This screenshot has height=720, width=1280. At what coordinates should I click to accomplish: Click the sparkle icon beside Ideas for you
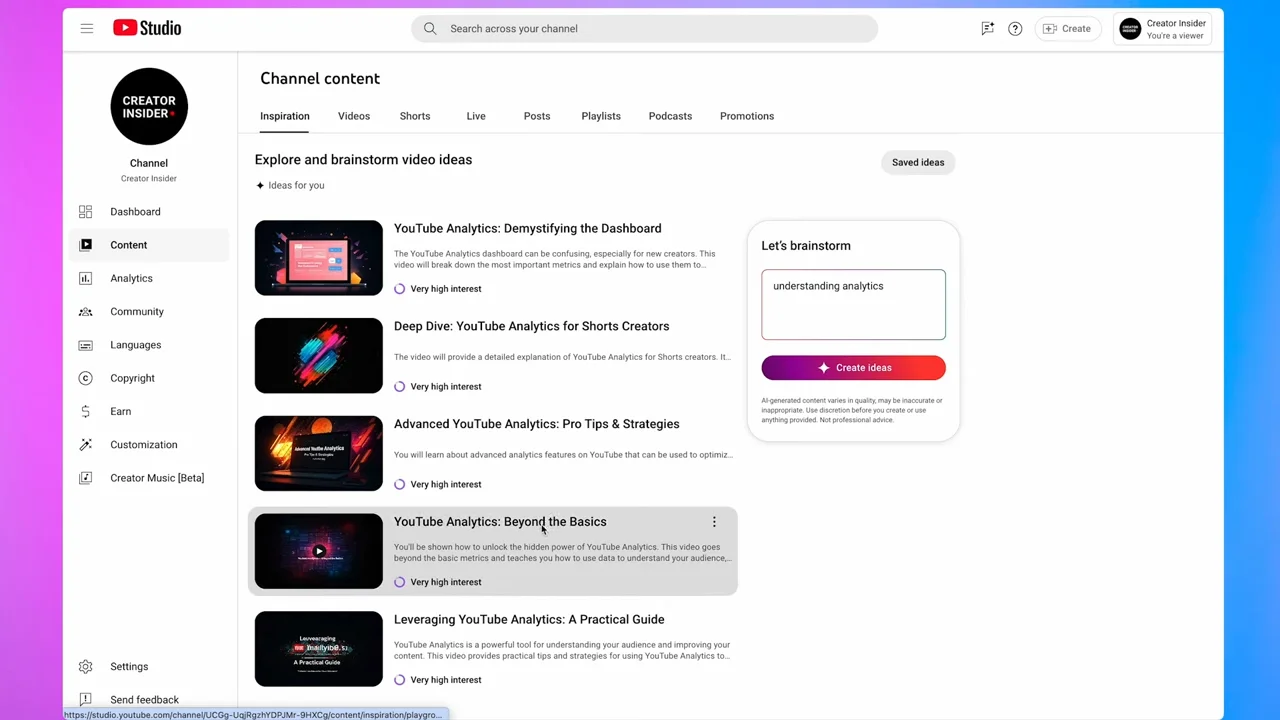pos(260,185)
